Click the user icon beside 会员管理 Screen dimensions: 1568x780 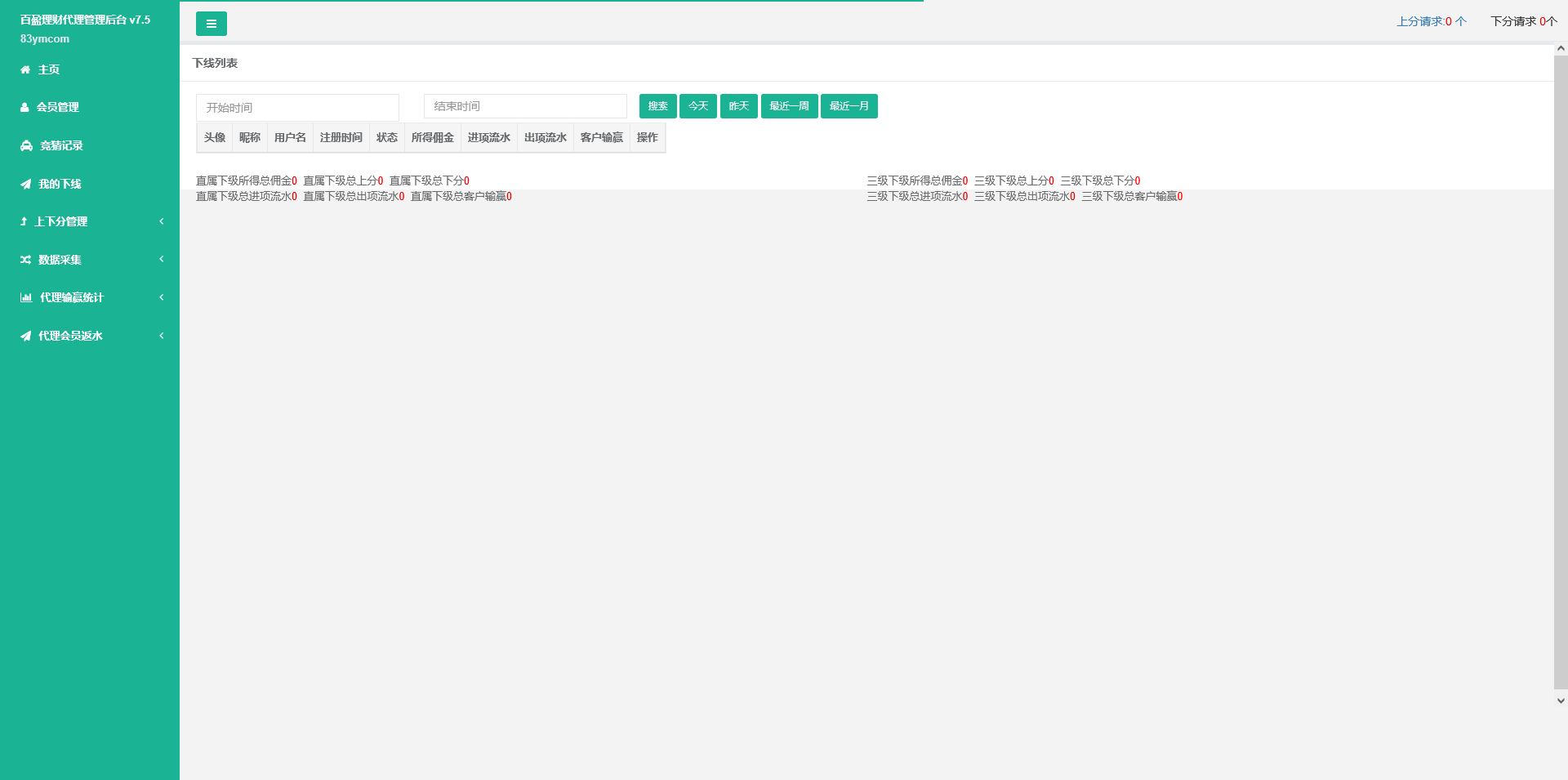[x=24, y=108]
